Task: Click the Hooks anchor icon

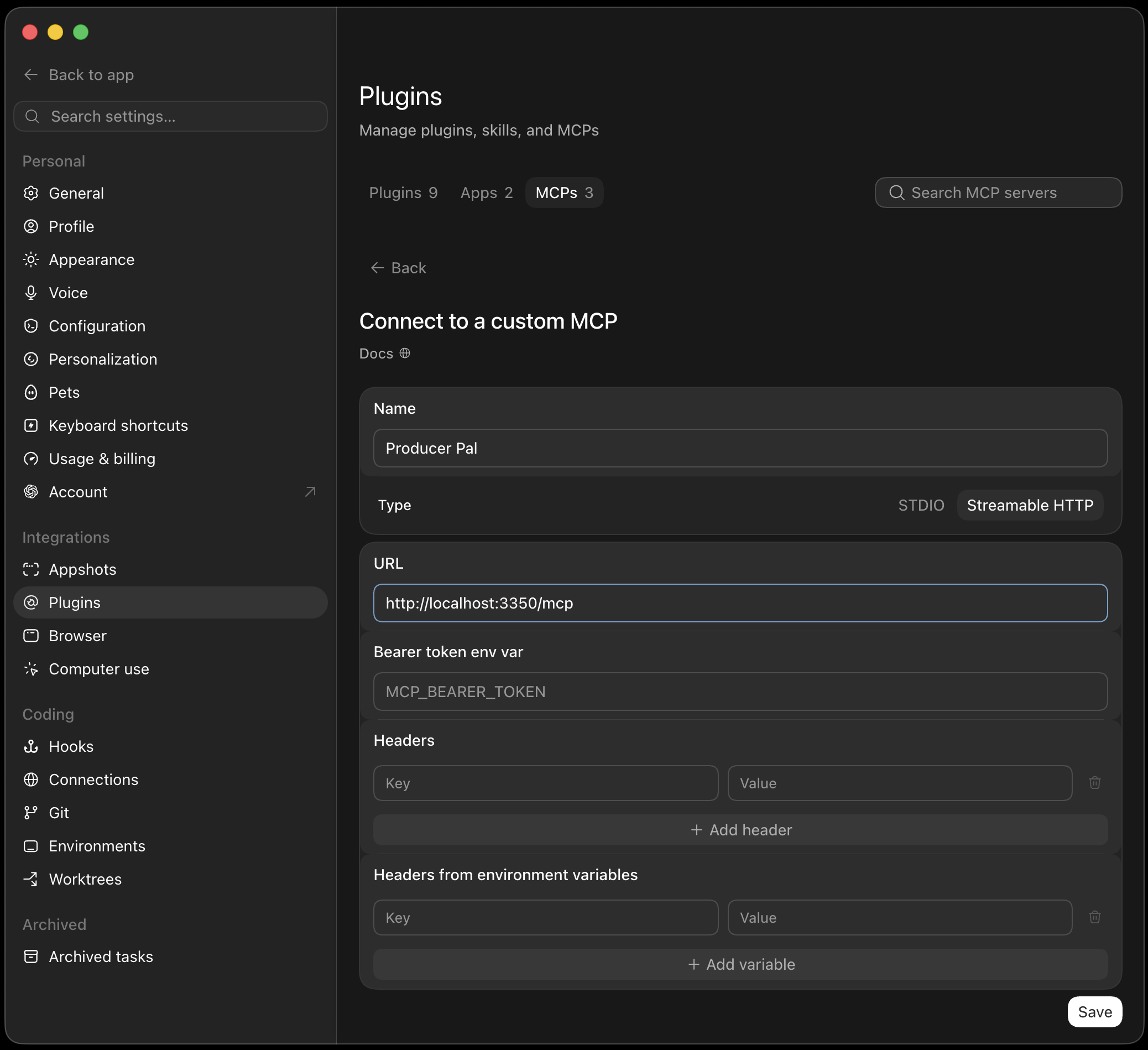Action: 31,746
